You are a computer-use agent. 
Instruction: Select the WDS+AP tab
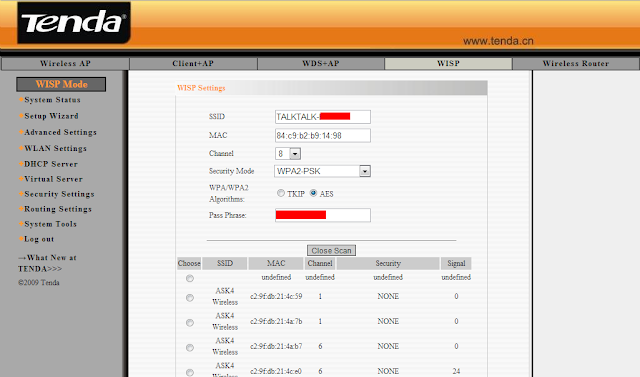coord(321,64)
